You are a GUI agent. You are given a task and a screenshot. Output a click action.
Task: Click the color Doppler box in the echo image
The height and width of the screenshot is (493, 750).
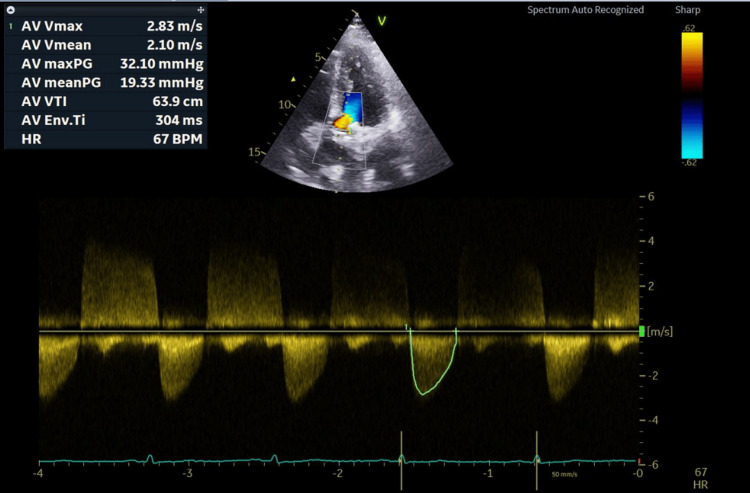341,130
